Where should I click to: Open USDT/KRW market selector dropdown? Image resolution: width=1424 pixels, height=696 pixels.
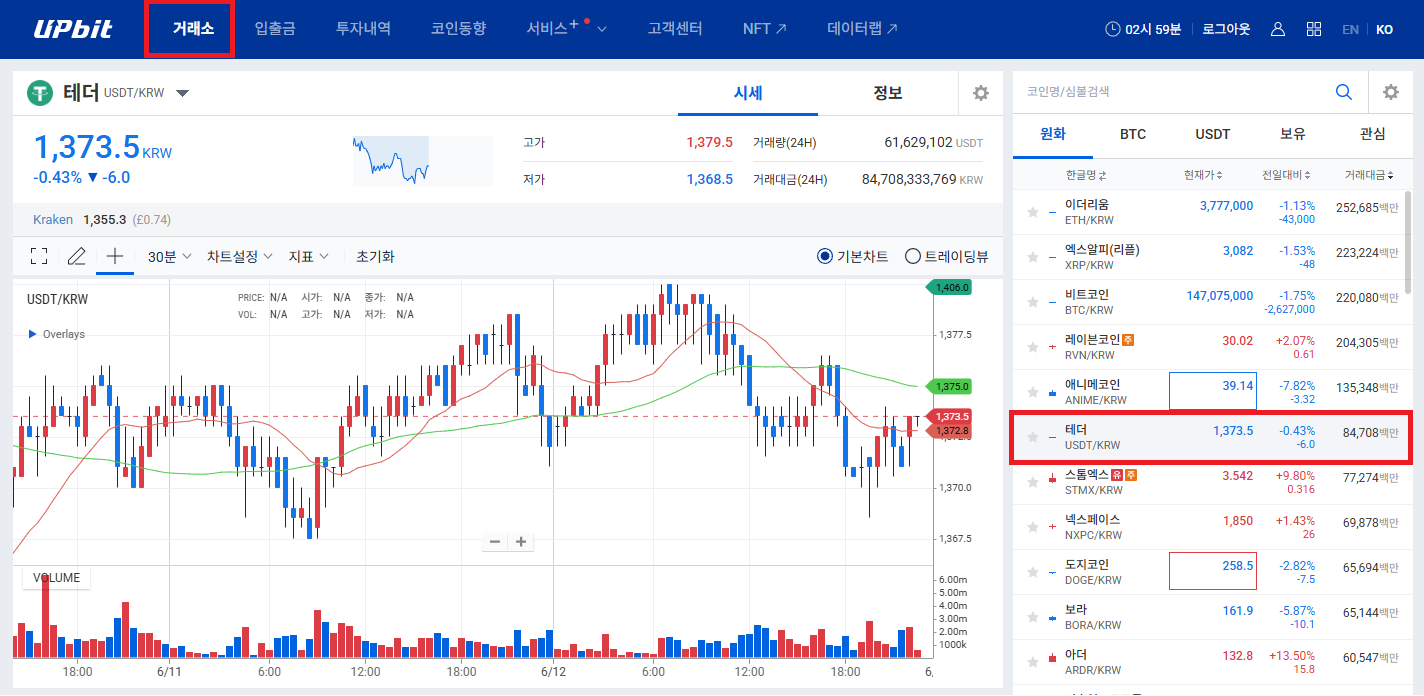tap(182, 93)
